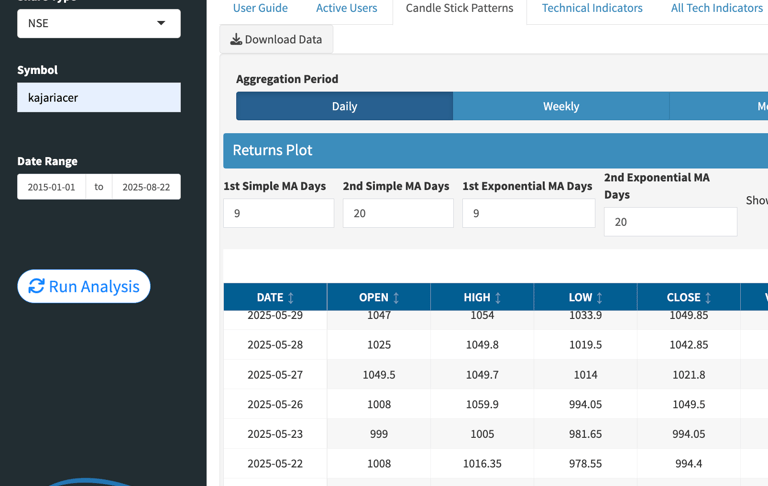Click the DATE column sort arrows icon
Screen dimensions: 768x486
click(x=290, y=298)
